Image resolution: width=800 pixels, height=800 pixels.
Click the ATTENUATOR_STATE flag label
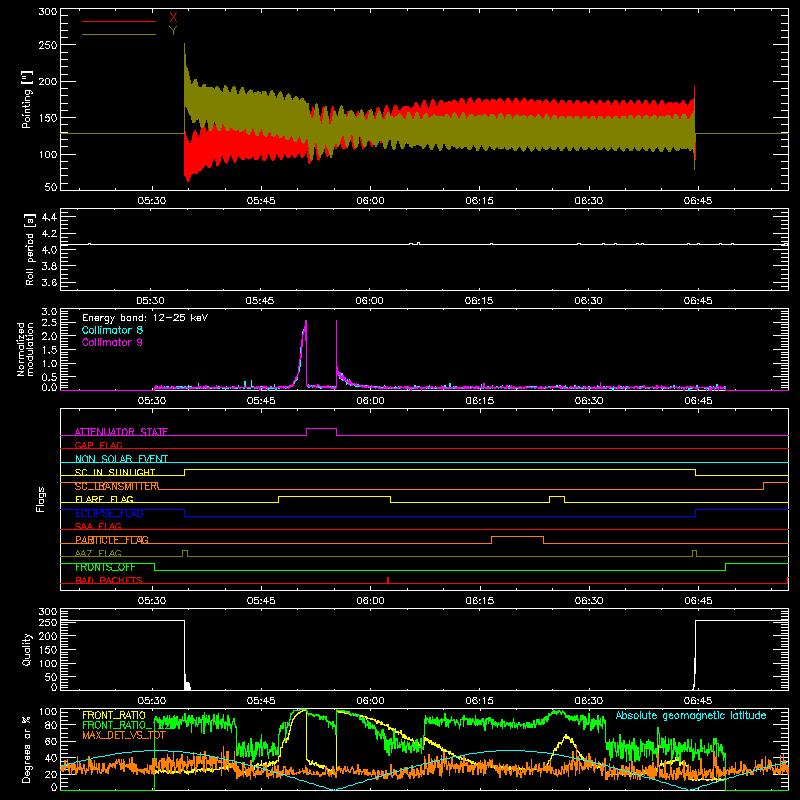coord(121,432)
